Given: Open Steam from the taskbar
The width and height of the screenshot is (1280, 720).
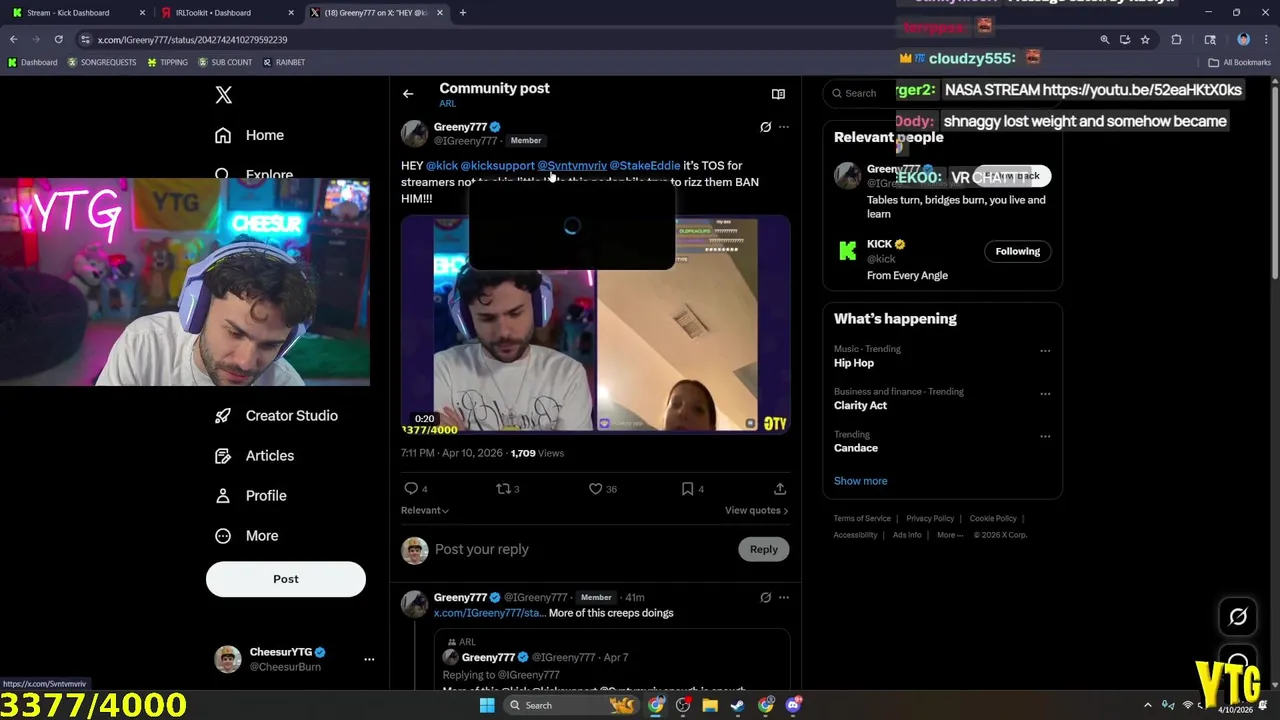Looking at the screenshot, I should click(737, 705).
